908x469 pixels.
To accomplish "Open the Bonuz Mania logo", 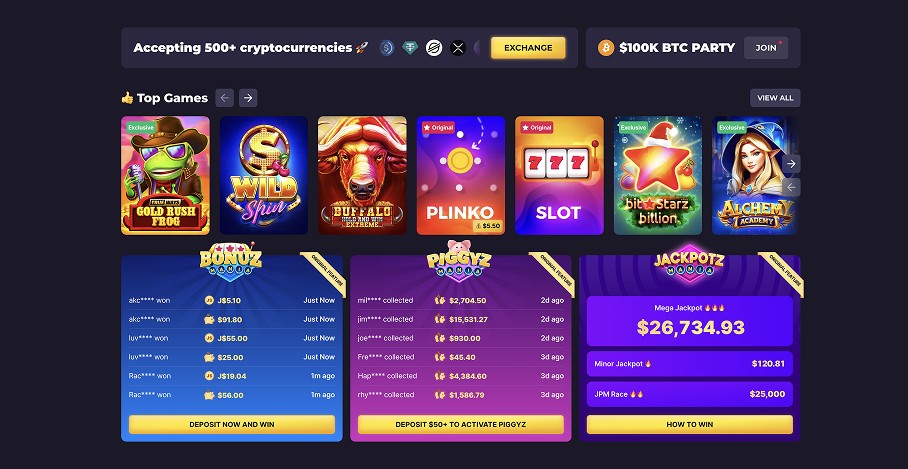I will [x=231, y=262].
